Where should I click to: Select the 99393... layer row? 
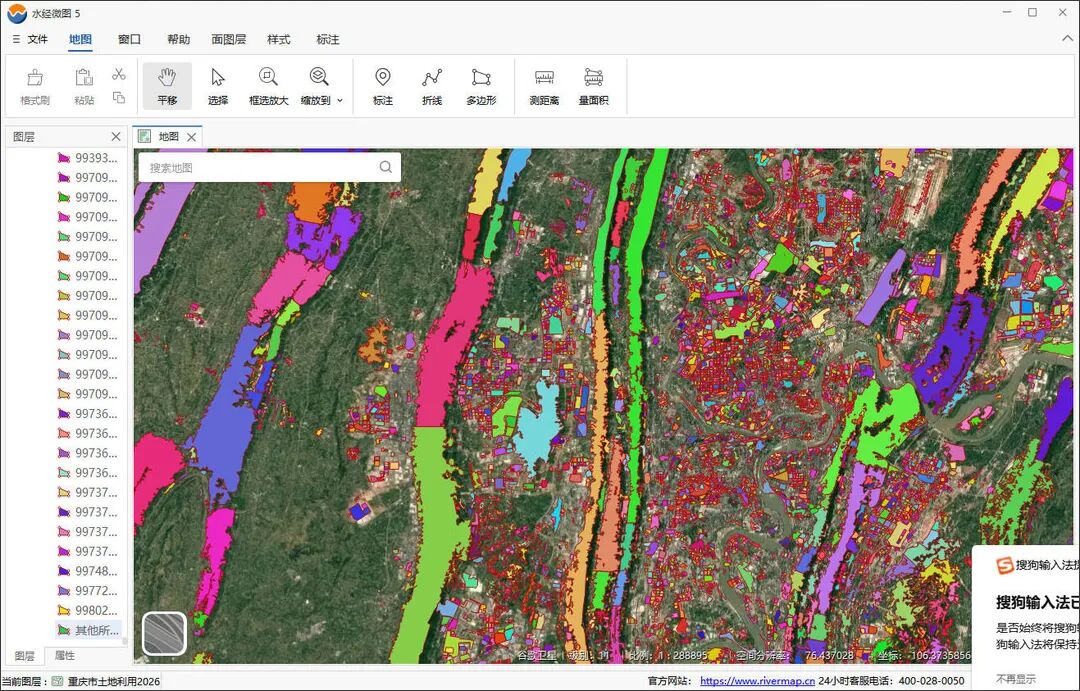(x=87, y=158)
